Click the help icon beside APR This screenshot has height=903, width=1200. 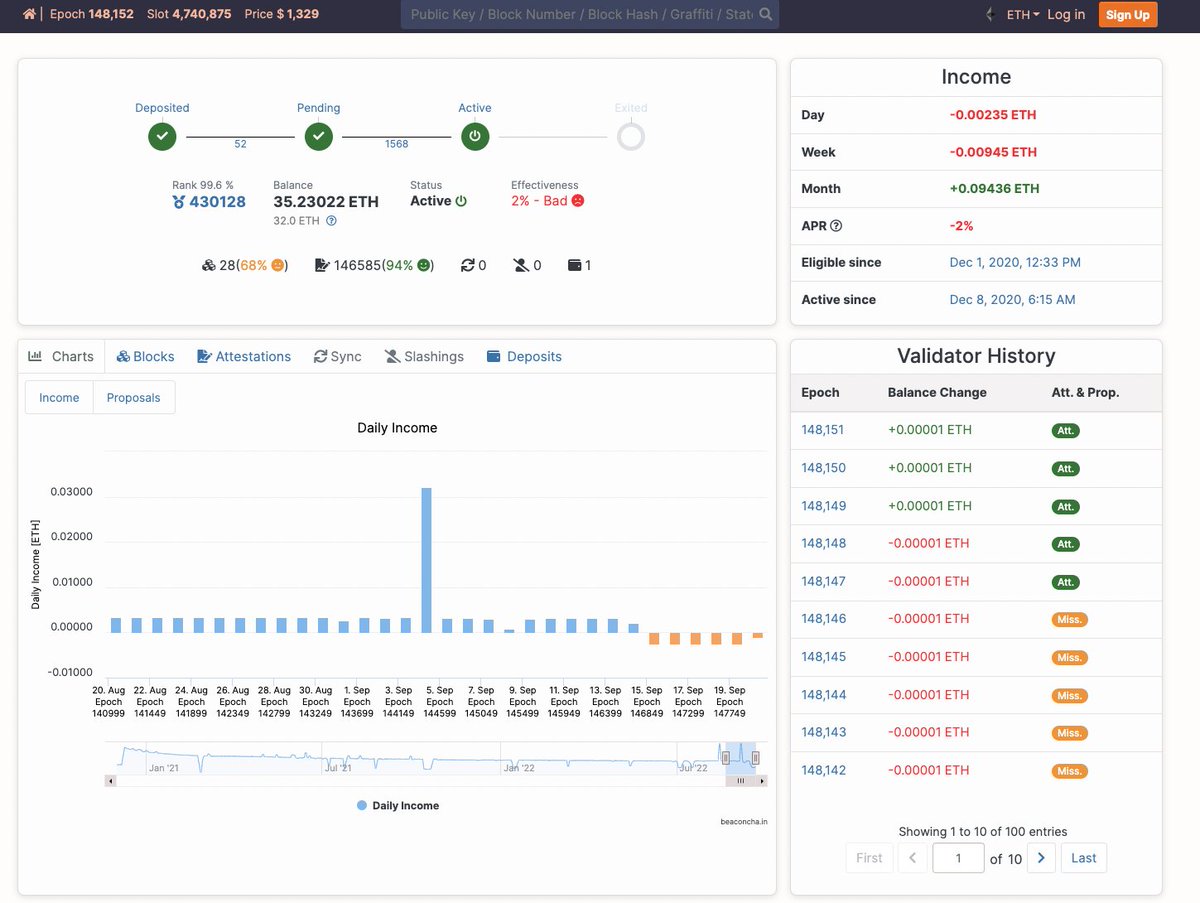[836, 226]
